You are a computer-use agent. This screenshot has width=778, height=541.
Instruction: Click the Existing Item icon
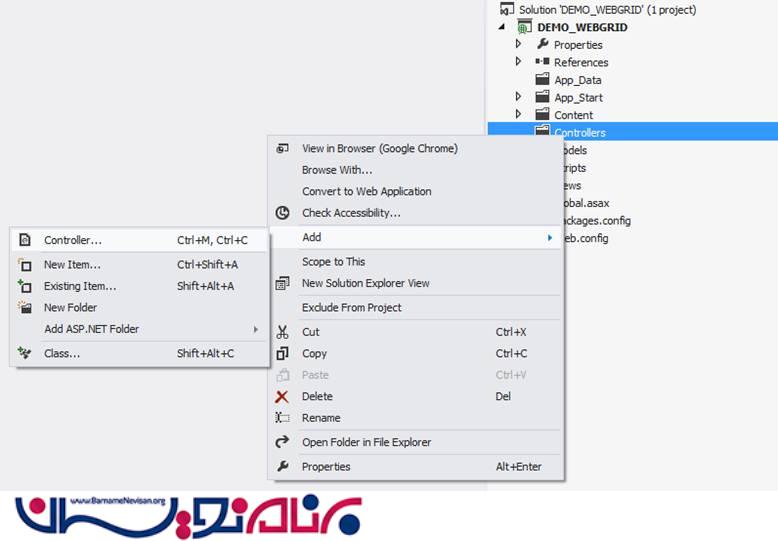point(25,286)
